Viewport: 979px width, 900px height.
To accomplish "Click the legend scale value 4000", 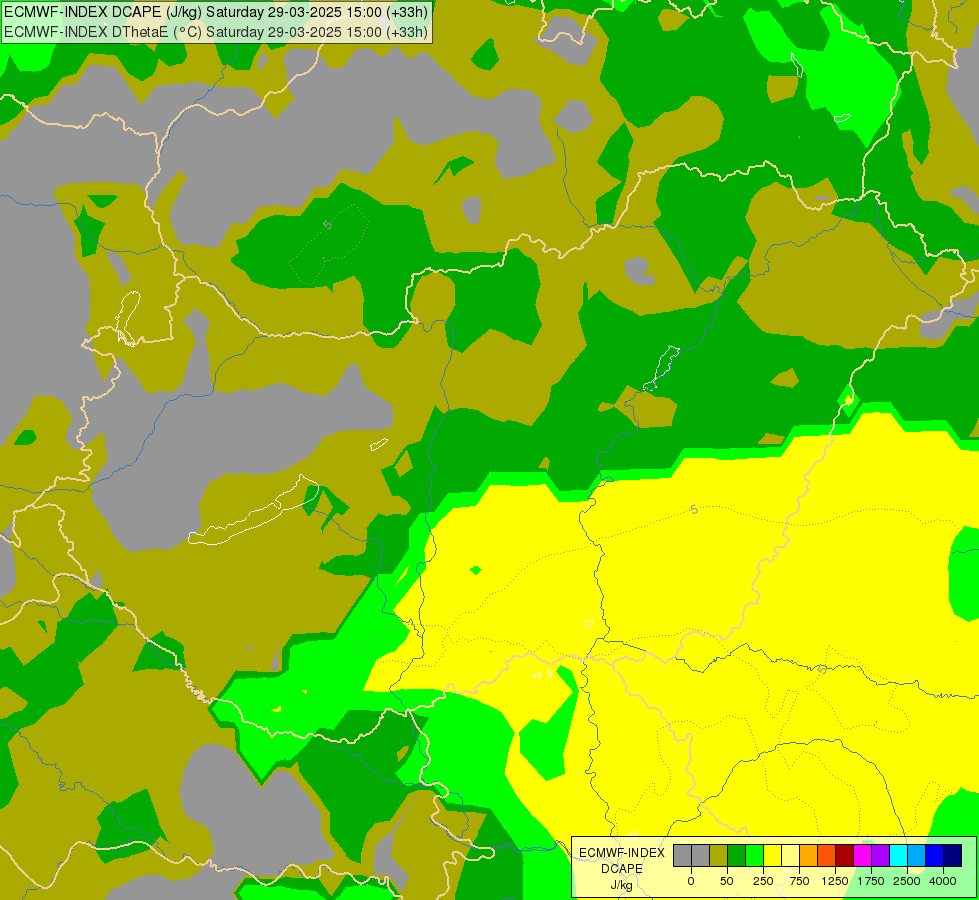I will click(943, 881).
